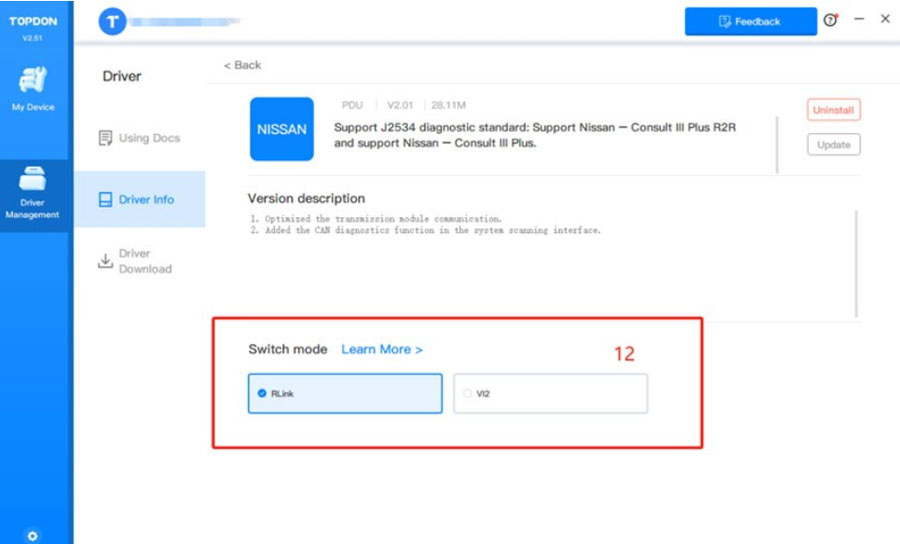Select the Driver Info tab
Image resolution: width=900 pixels, height=544 pixels.
click(x=139, y=199)
